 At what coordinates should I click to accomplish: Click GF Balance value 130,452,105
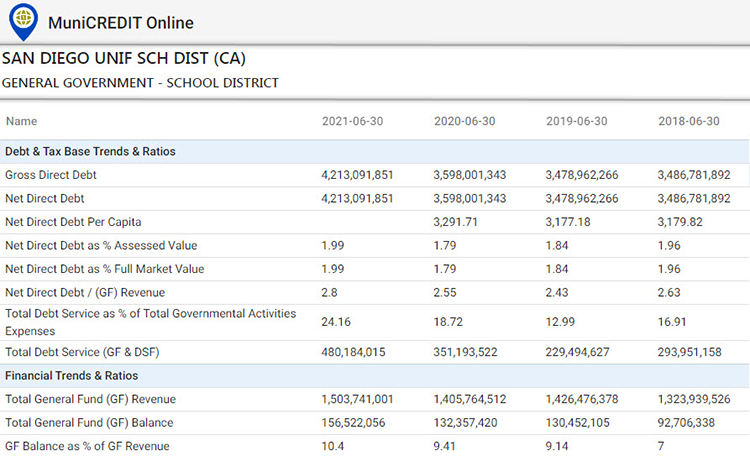point(577,423)
